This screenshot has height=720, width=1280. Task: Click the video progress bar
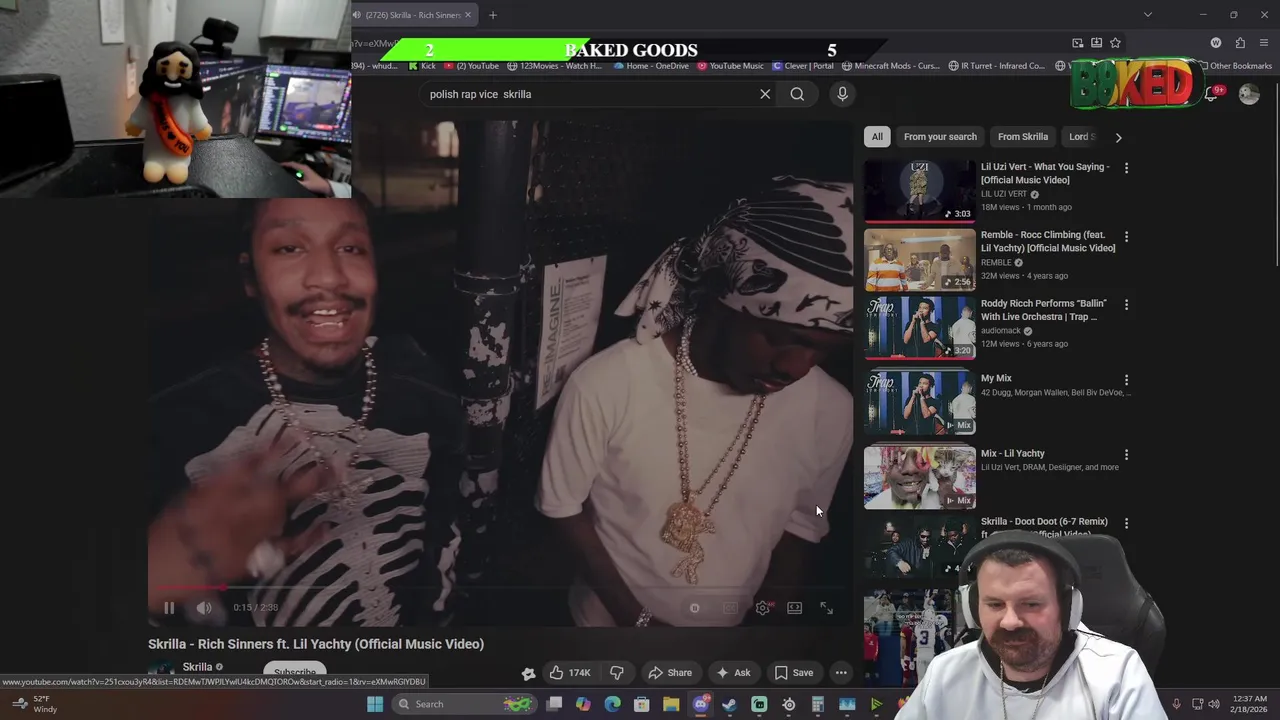pyautogui.click(x=500, y=588)
